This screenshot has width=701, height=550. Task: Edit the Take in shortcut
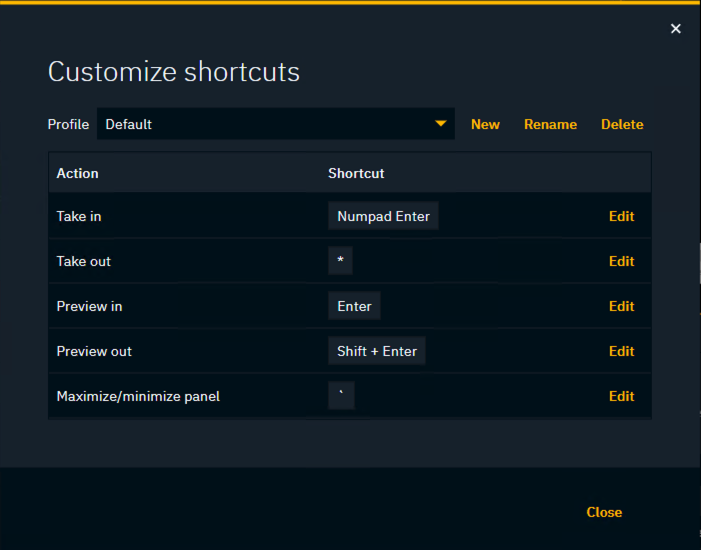click(621, 216)
